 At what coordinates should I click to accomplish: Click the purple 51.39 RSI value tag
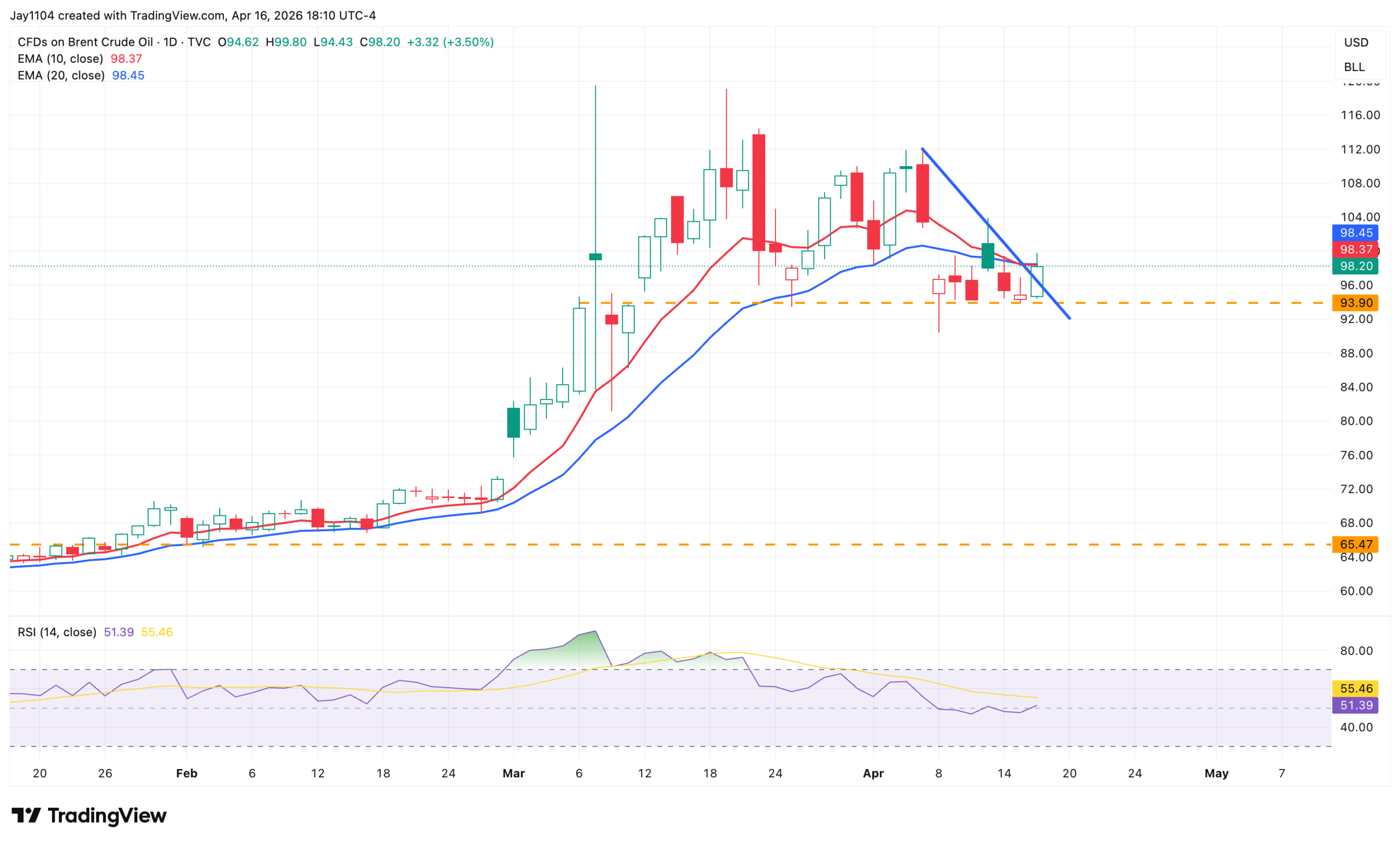[1355, 705]
